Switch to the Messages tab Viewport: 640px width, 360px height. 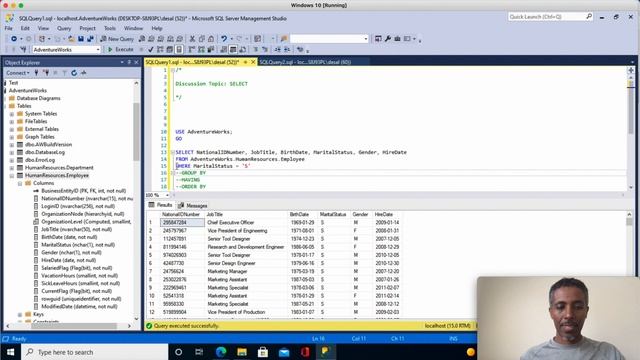pos(193,205)
